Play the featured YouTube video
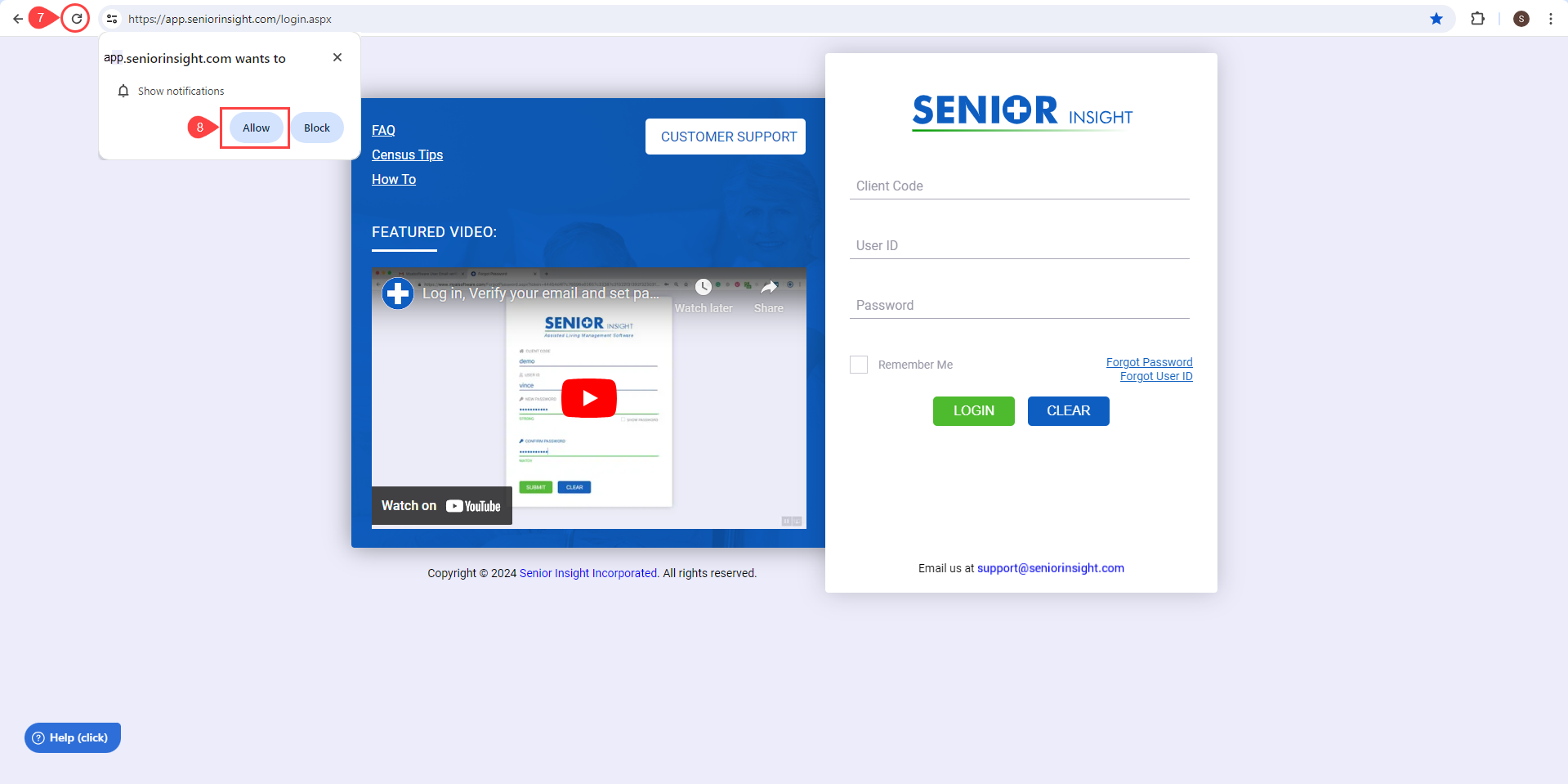Screen dimensions: 1568x784 tap(588, 398)
